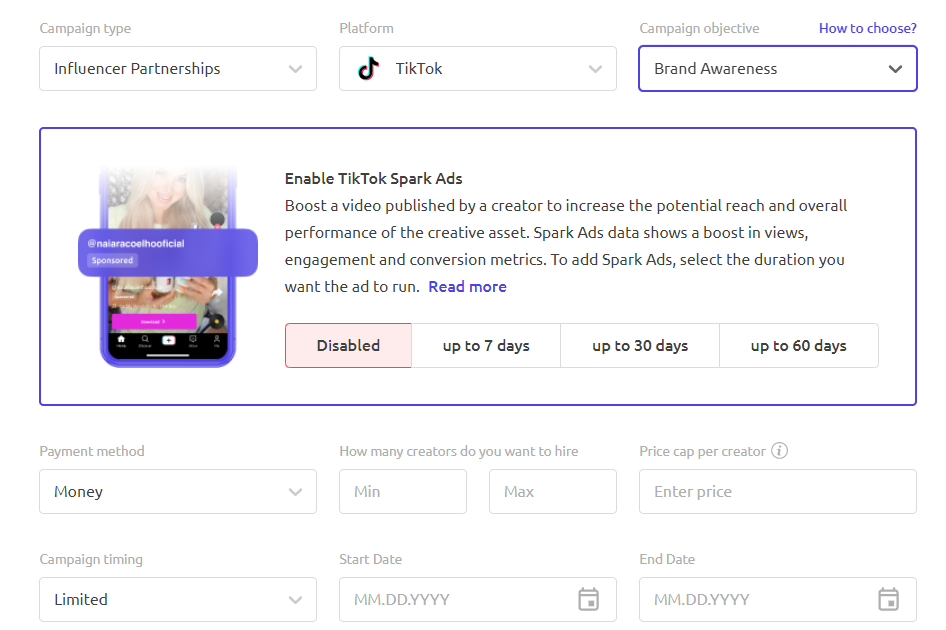Choose the up to 60 days duration
946x630 pixels.
coord(799,346)
